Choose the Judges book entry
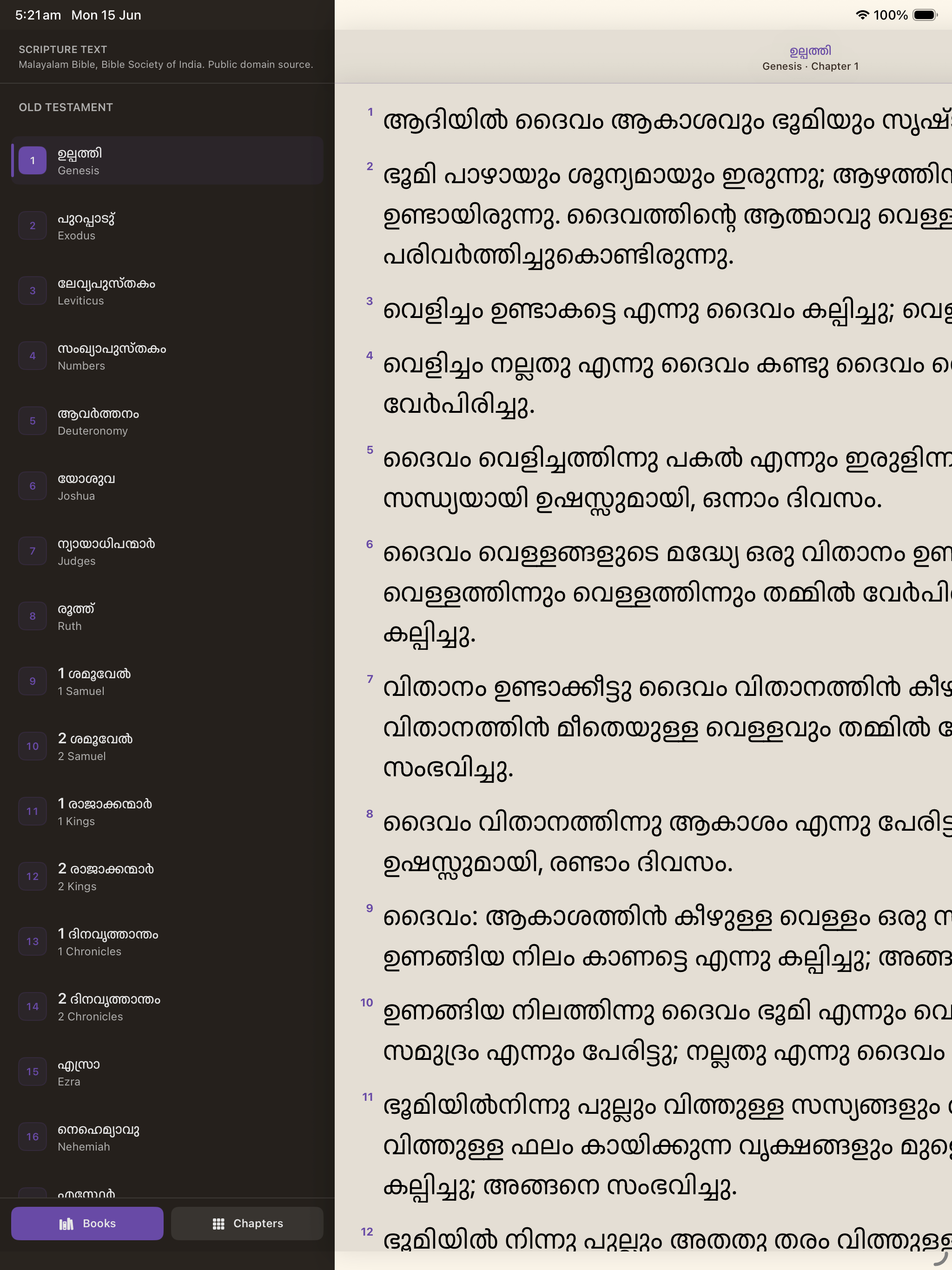Viewport: 952px width, 1270px height. click(167, 551)
